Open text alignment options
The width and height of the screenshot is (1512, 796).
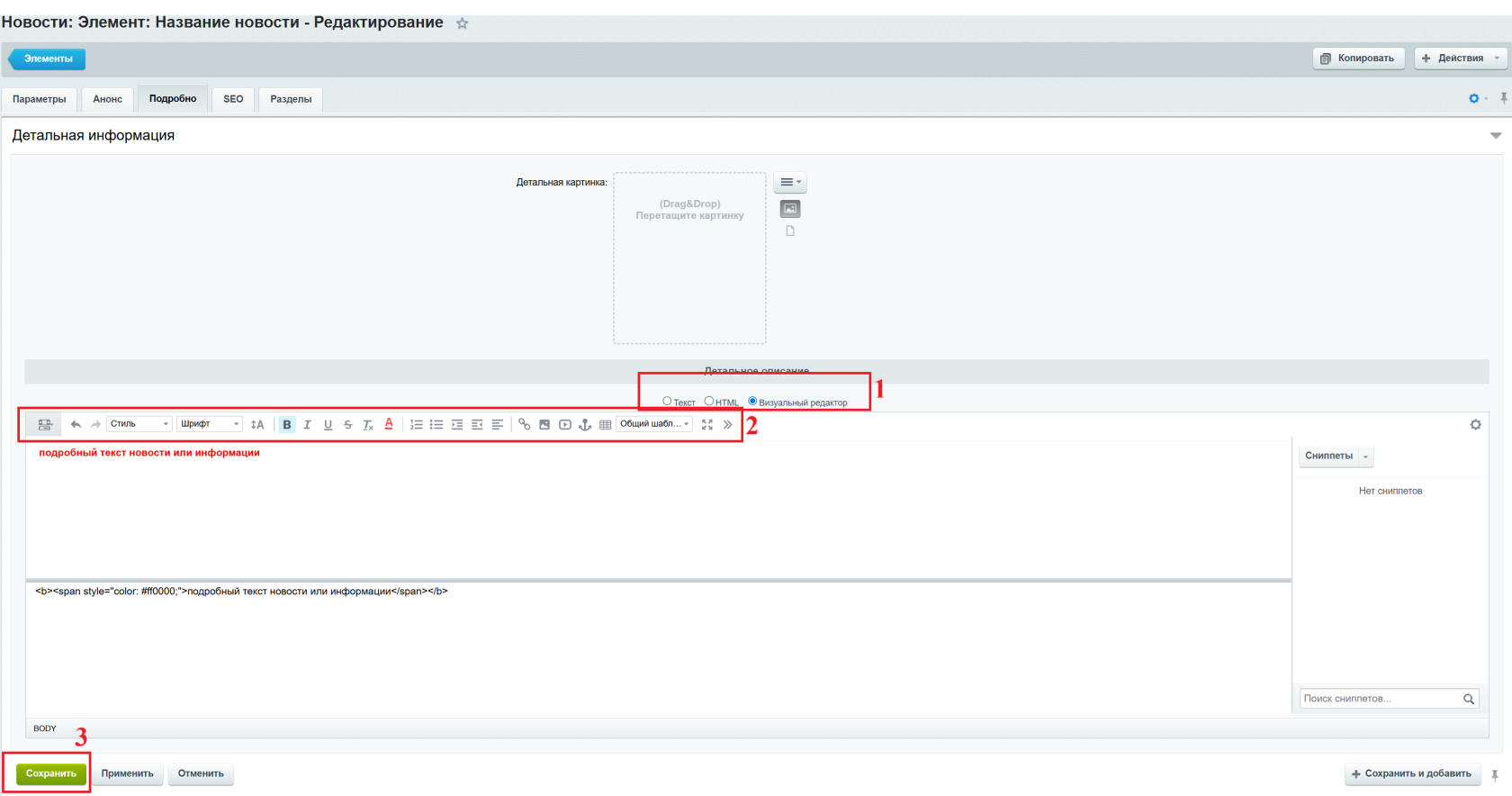click(x=498, y=424)
